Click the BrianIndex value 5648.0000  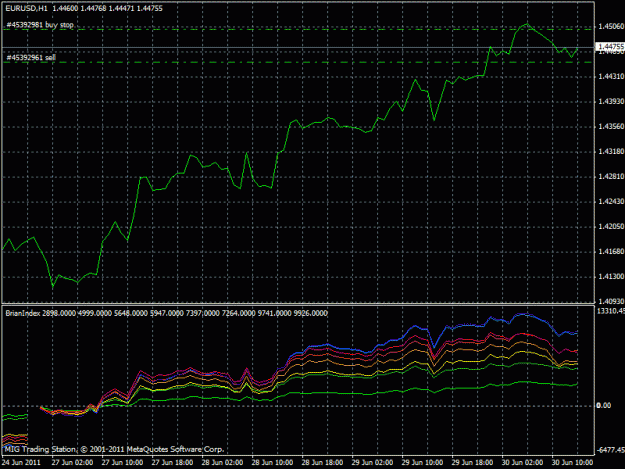click(130, 313)
